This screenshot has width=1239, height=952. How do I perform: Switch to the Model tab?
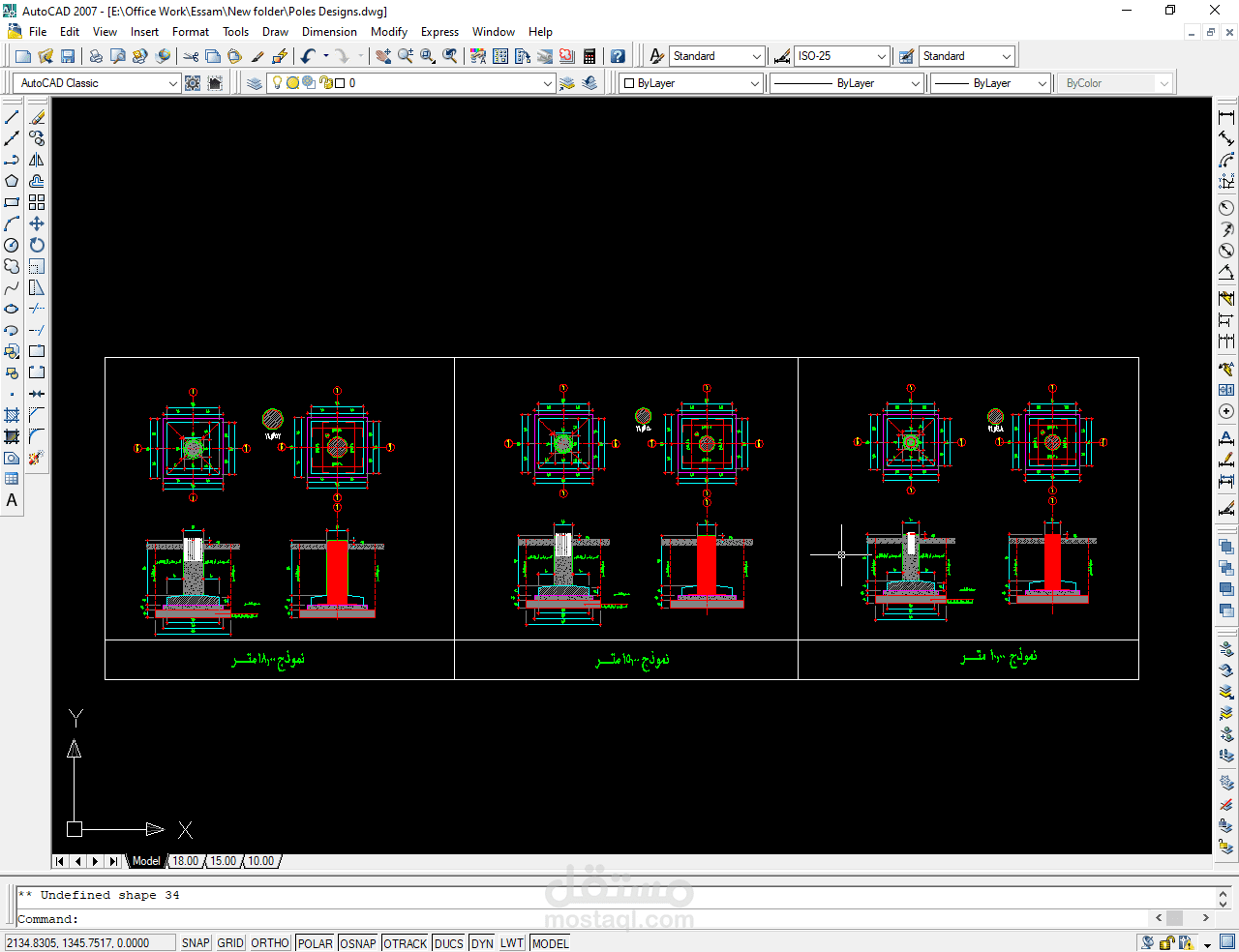tap(146, 861)
